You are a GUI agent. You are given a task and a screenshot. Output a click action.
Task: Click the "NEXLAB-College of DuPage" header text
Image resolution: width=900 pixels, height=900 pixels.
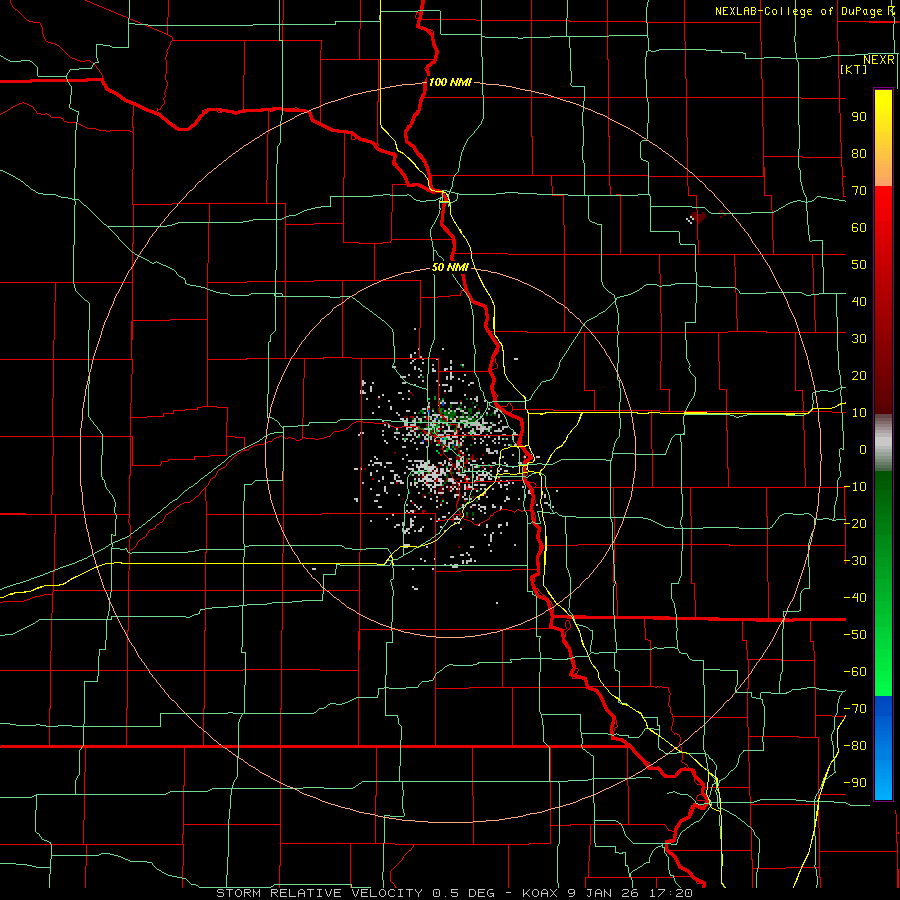pos(798,11)
